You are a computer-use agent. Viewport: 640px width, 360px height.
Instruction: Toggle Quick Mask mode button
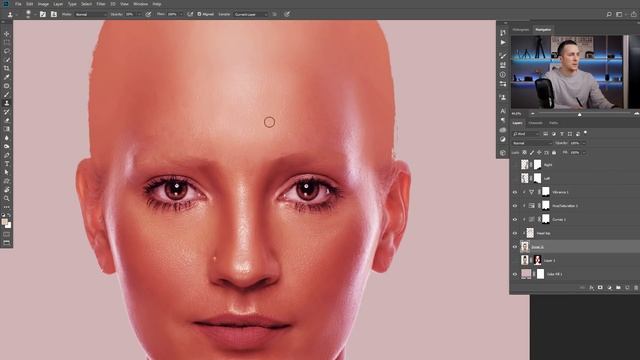click(x=7, y=235)
